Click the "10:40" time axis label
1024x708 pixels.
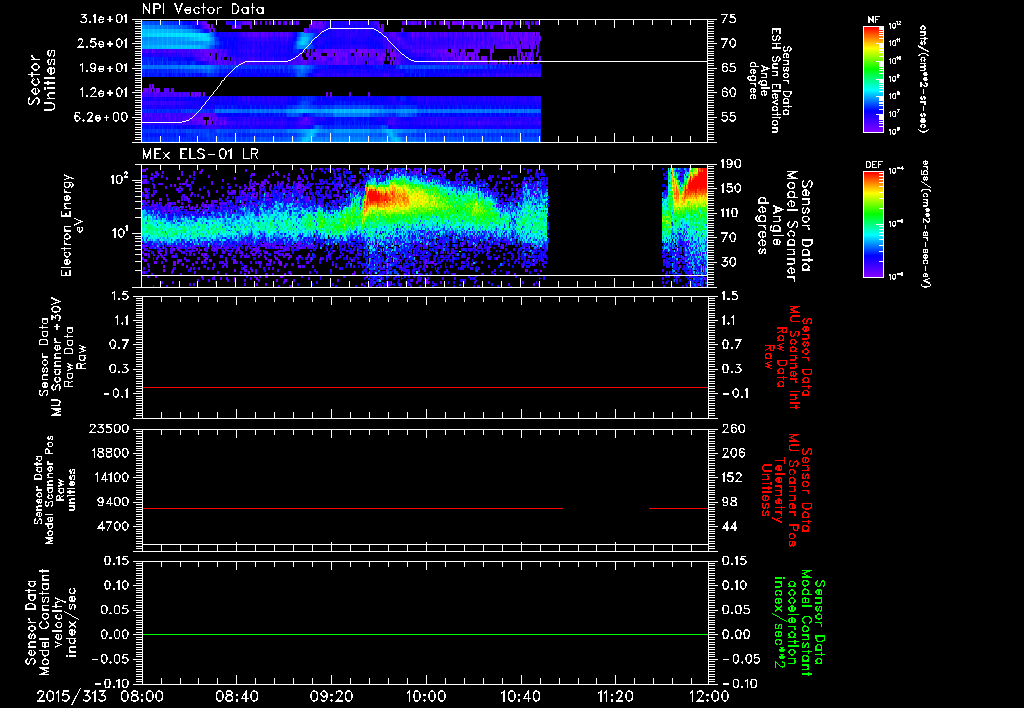pyautogui.click(x=520, y=696)
